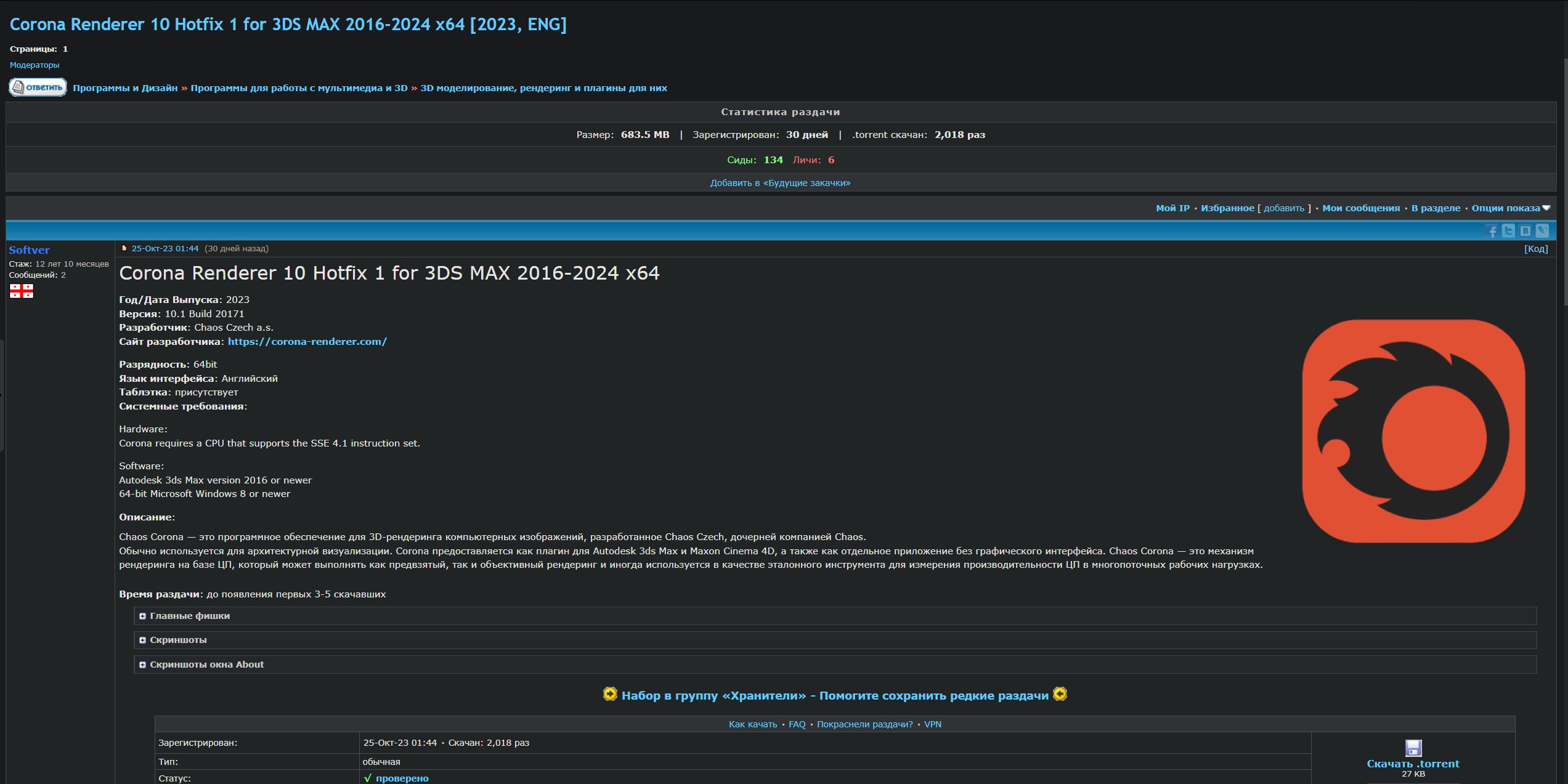Expand the 'Главные фишки' spoiler
1568x784 pixels.
835,616
